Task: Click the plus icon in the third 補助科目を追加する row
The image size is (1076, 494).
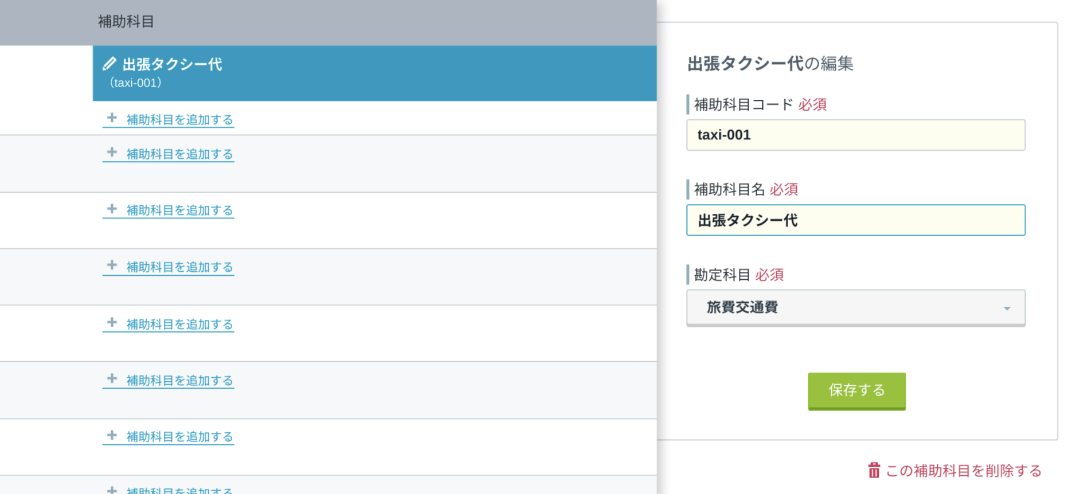Action: (x=113, y=209)
